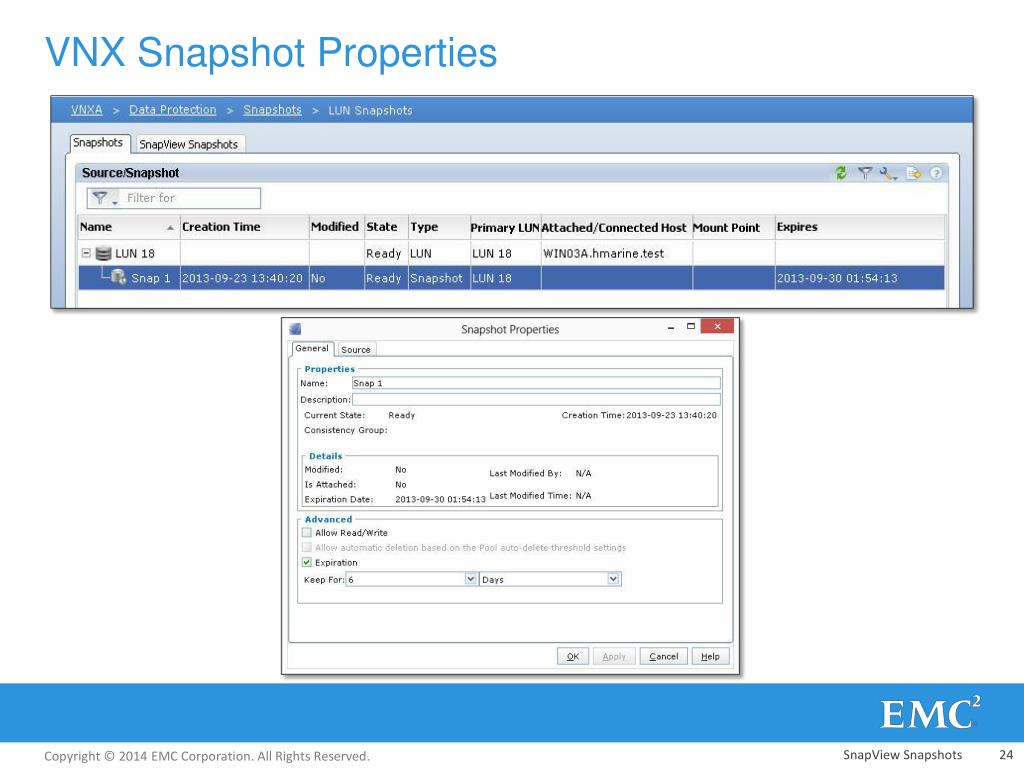
Task: Click the LUN 18 disk icon
Action: (103, 253)
